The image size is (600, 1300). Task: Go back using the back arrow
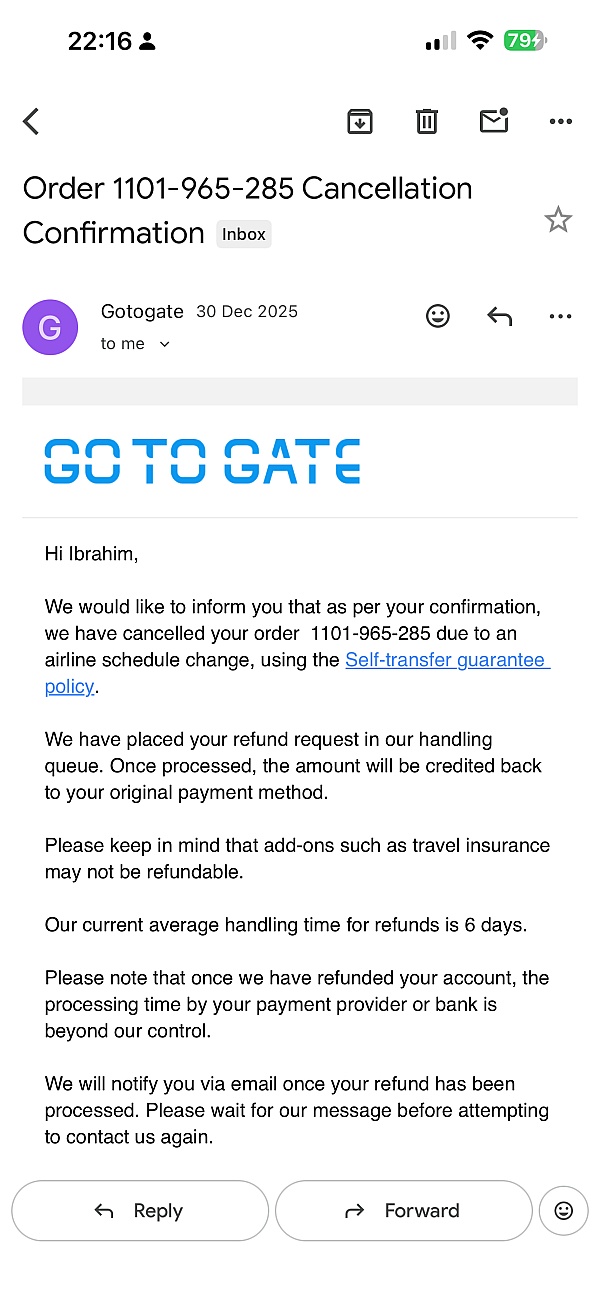pos(31,122)
